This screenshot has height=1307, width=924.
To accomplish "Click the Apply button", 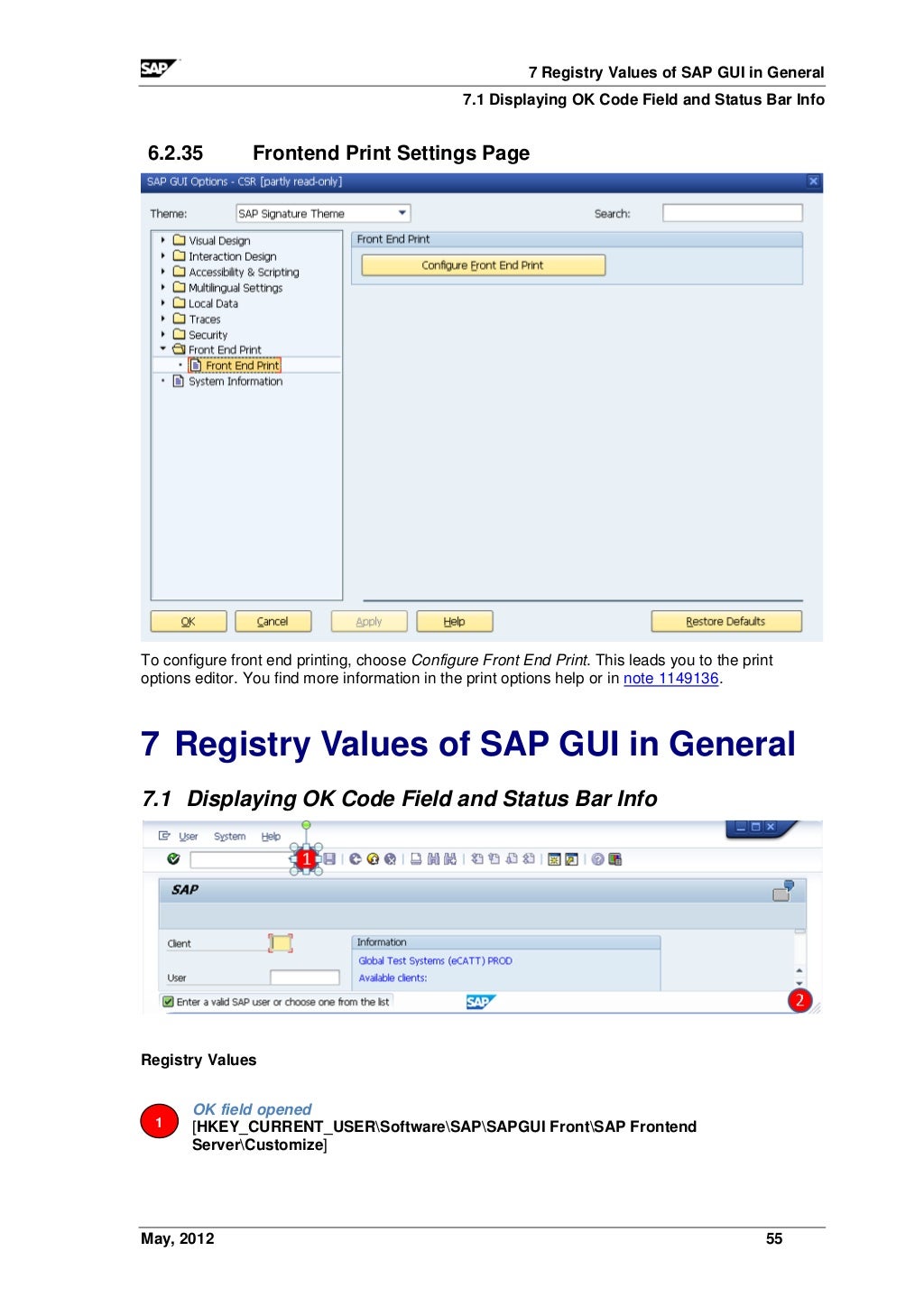I will pos(369,621).
